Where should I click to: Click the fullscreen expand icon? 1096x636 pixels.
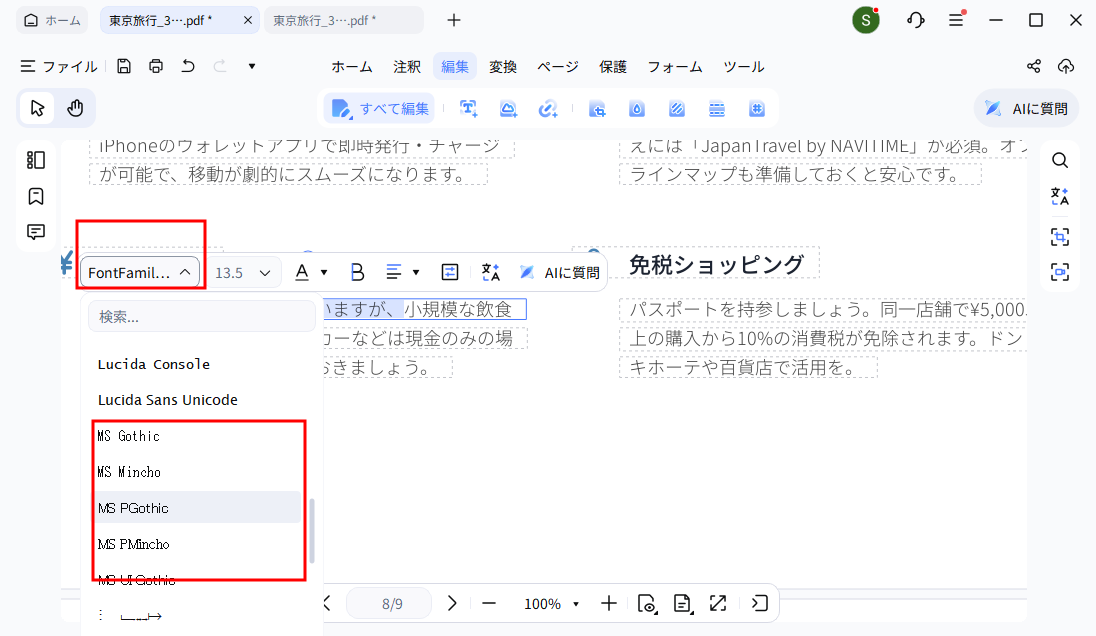click(x=718, y=602)
